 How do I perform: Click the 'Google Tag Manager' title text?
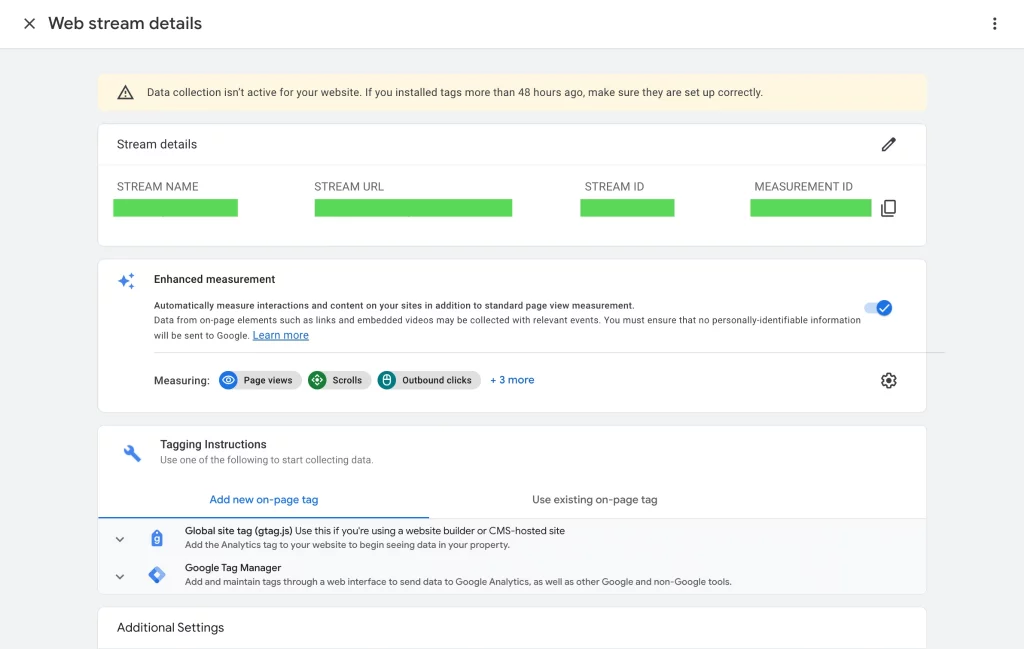pyautogui.click(x=232, y=568)
